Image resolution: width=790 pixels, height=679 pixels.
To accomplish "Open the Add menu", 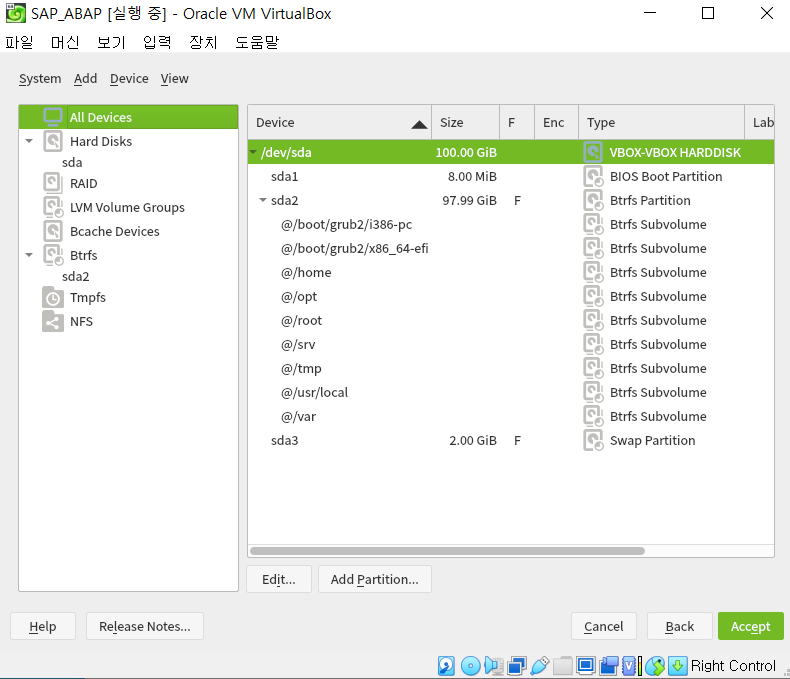I will pos(85,79).
